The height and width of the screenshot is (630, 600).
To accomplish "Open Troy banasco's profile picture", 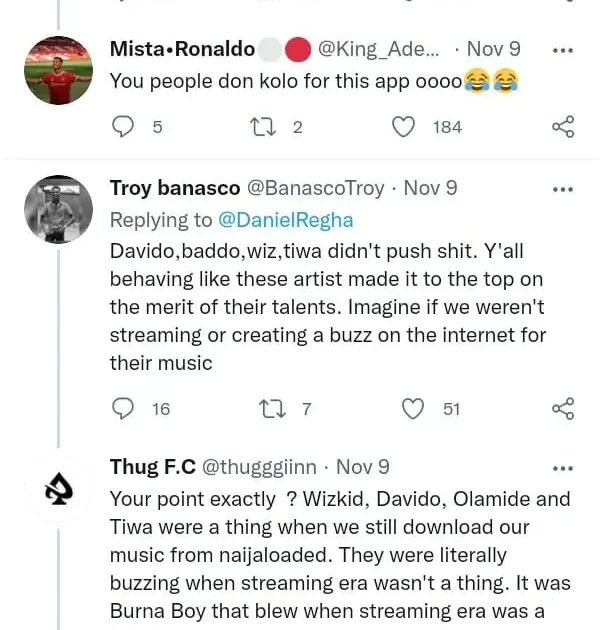I will tap(58, 209).
